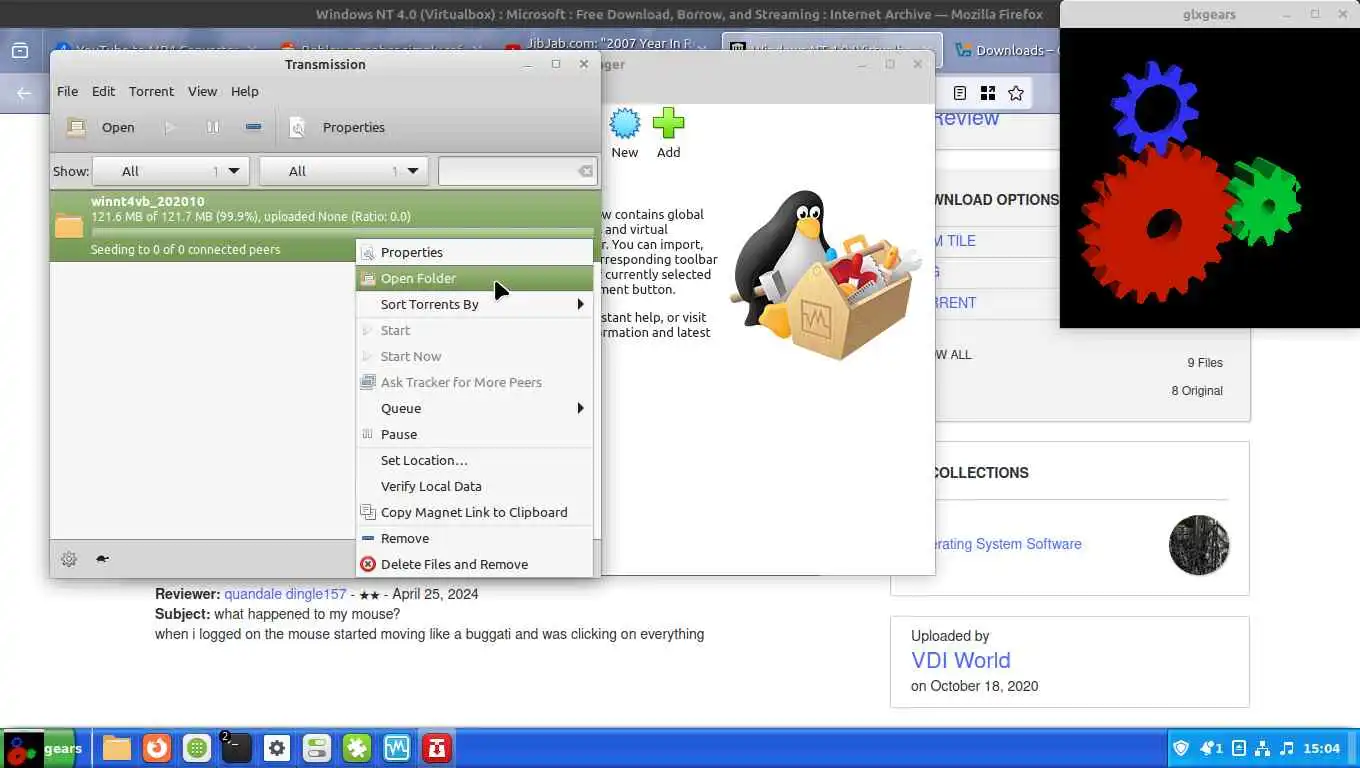Toggle the turtle speed-limit mode

[x=102, y=559]
